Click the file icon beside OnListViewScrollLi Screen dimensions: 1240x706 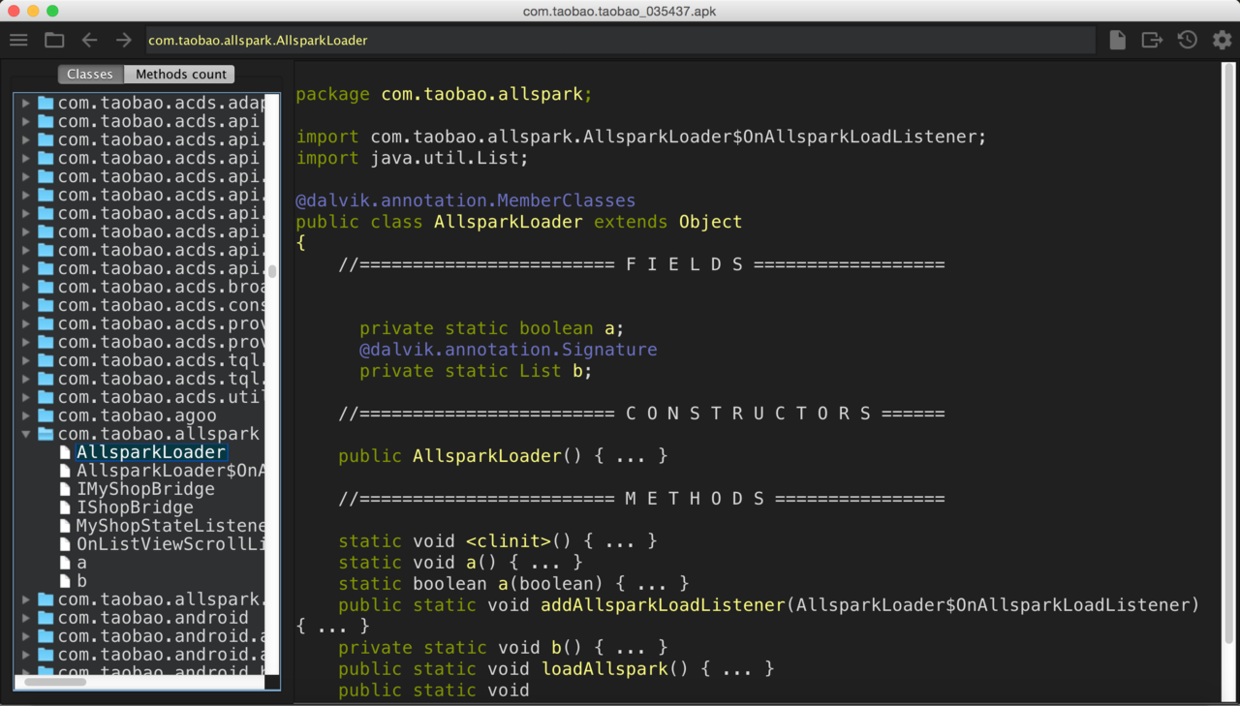coord(66,544)
